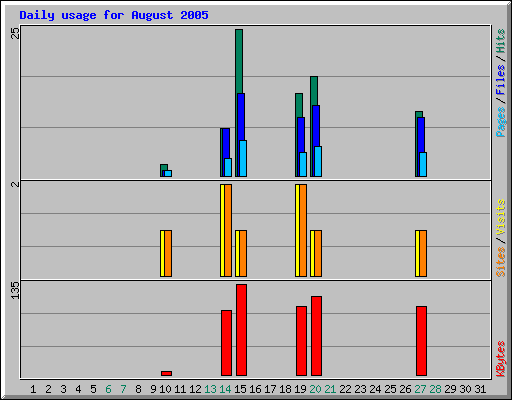
Task: Select the blue Files bar for day 14
Action: (226, 143)
